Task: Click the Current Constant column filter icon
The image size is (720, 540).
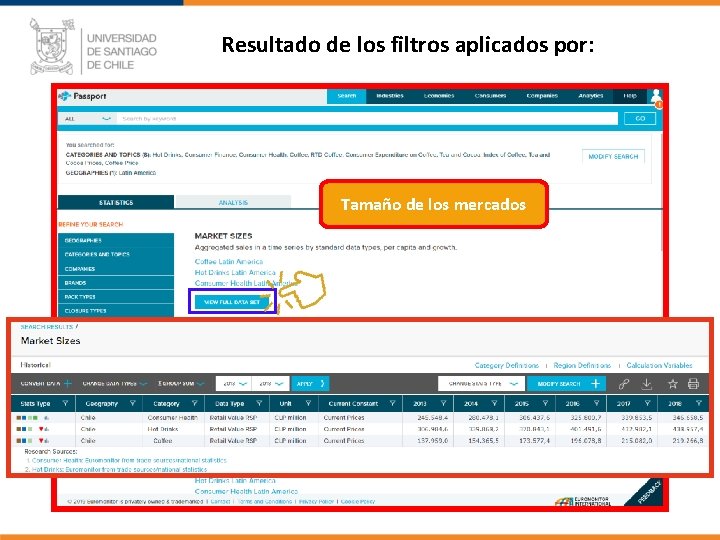Action: [393, 403]
